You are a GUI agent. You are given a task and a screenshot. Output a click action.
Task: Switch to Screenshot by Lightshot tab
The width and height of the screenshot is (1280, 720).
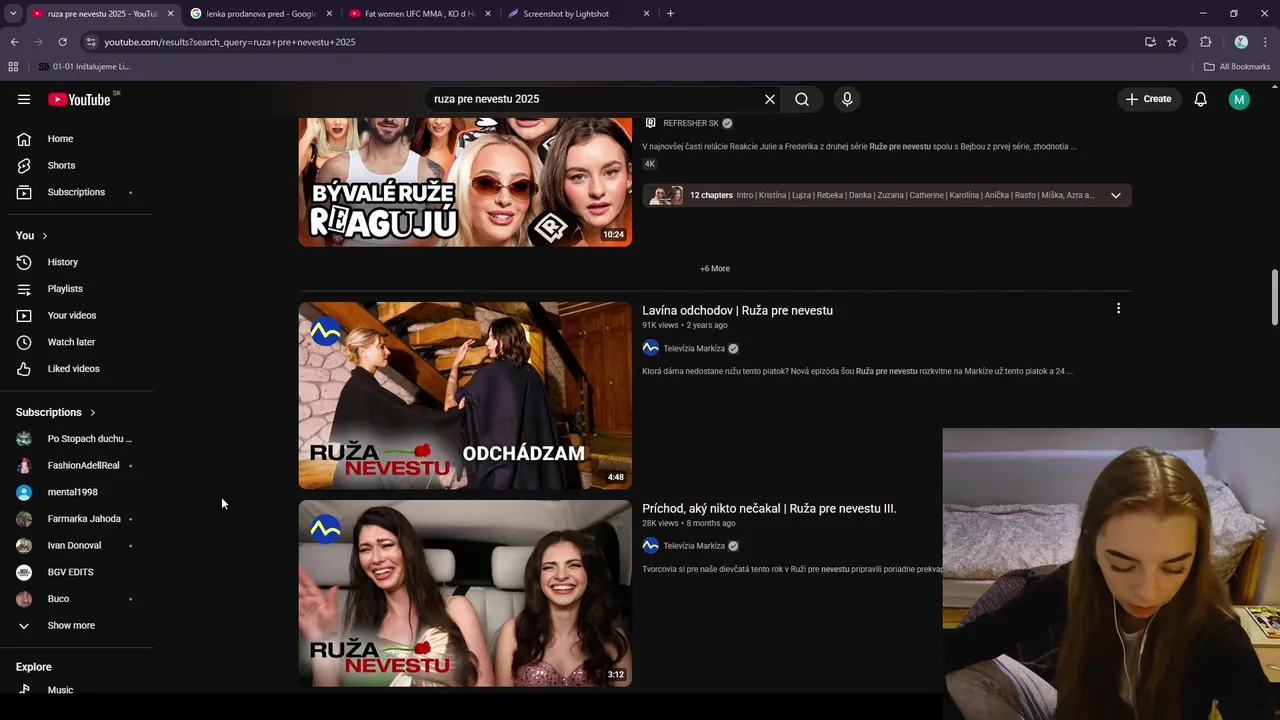coord(578,14)
